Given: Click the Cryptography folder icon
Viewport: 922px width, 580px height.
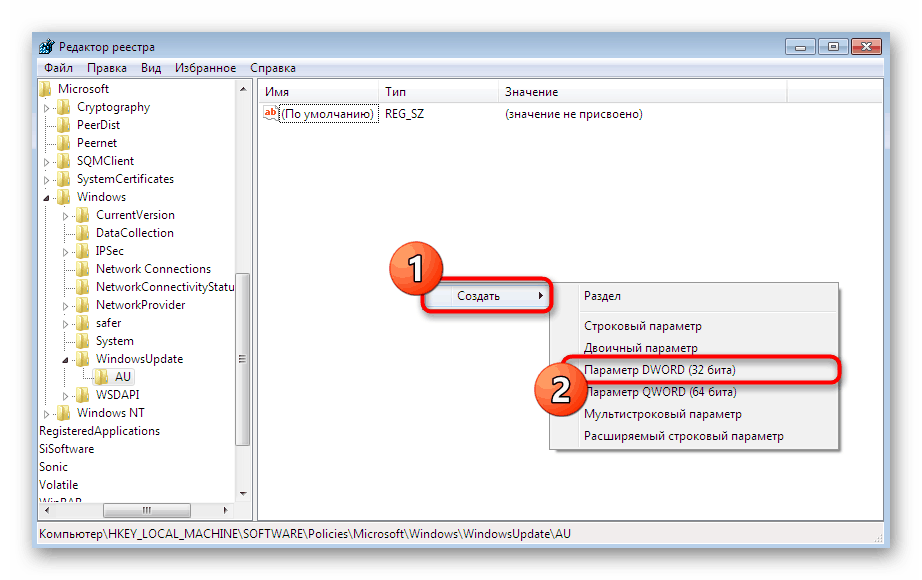Looking at the screenshot, I should pyautogui.click(x=64, y=107).
